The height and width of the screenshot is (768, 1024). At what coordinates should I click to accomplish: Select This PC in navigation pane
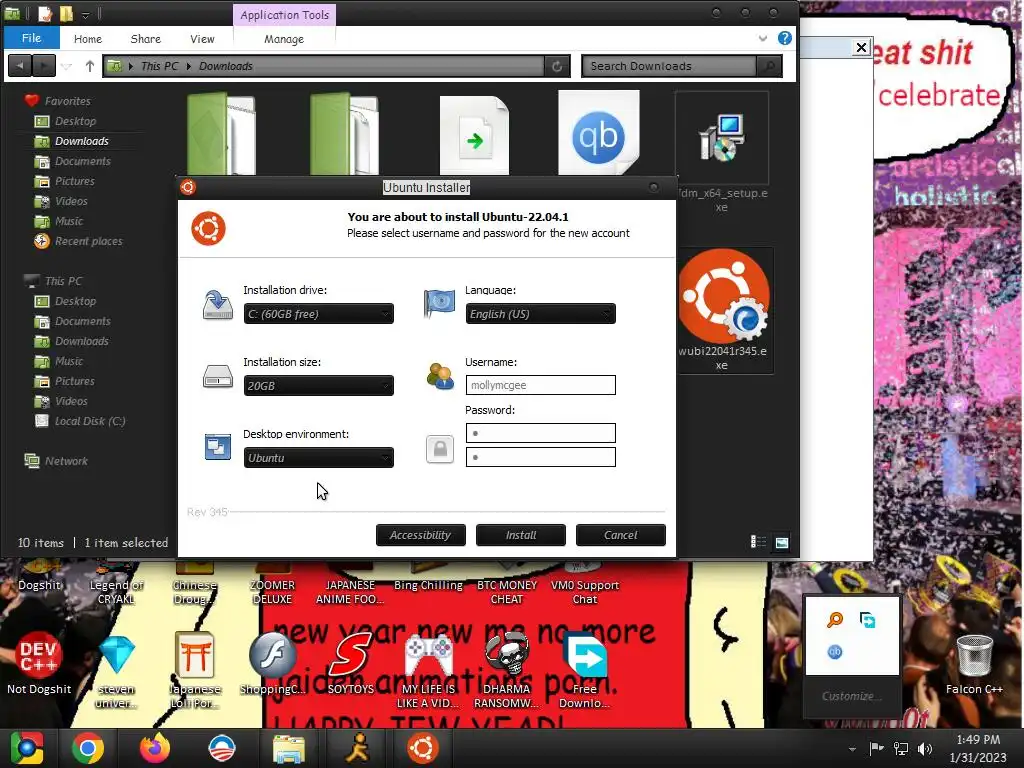coord(63,281)
